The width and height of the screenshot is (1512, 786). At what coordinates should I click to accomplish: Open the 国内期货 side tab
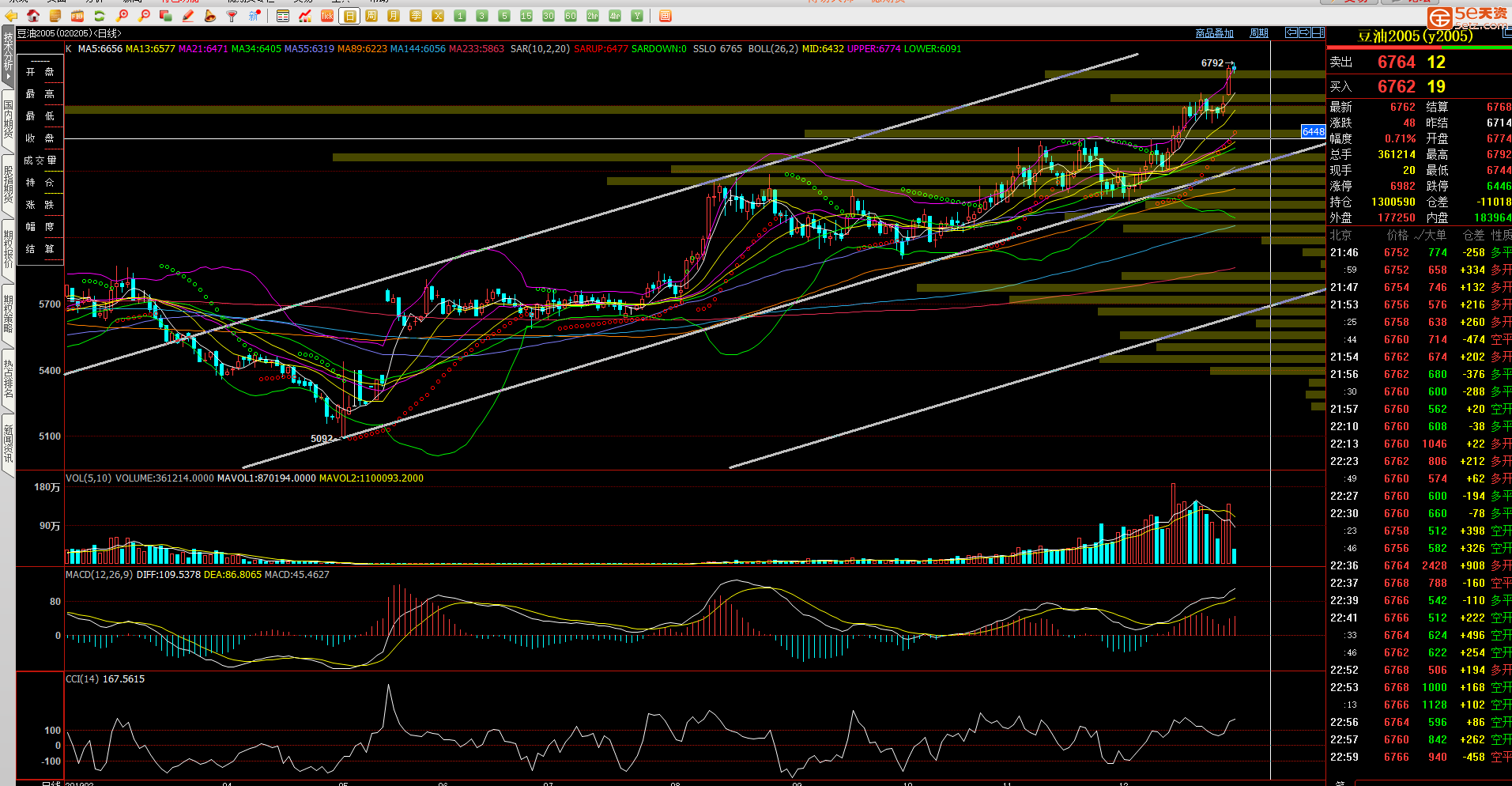tap(8, 120)
